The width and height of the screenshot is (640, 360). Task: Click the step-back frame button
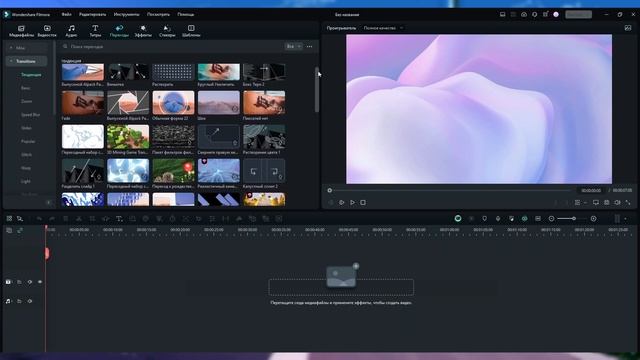pos(331,202)
